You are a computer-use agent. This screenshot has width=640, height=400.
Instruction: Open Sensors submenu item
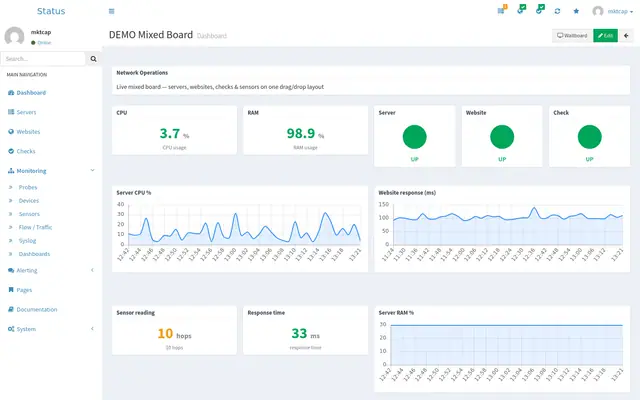pos(29,214)
